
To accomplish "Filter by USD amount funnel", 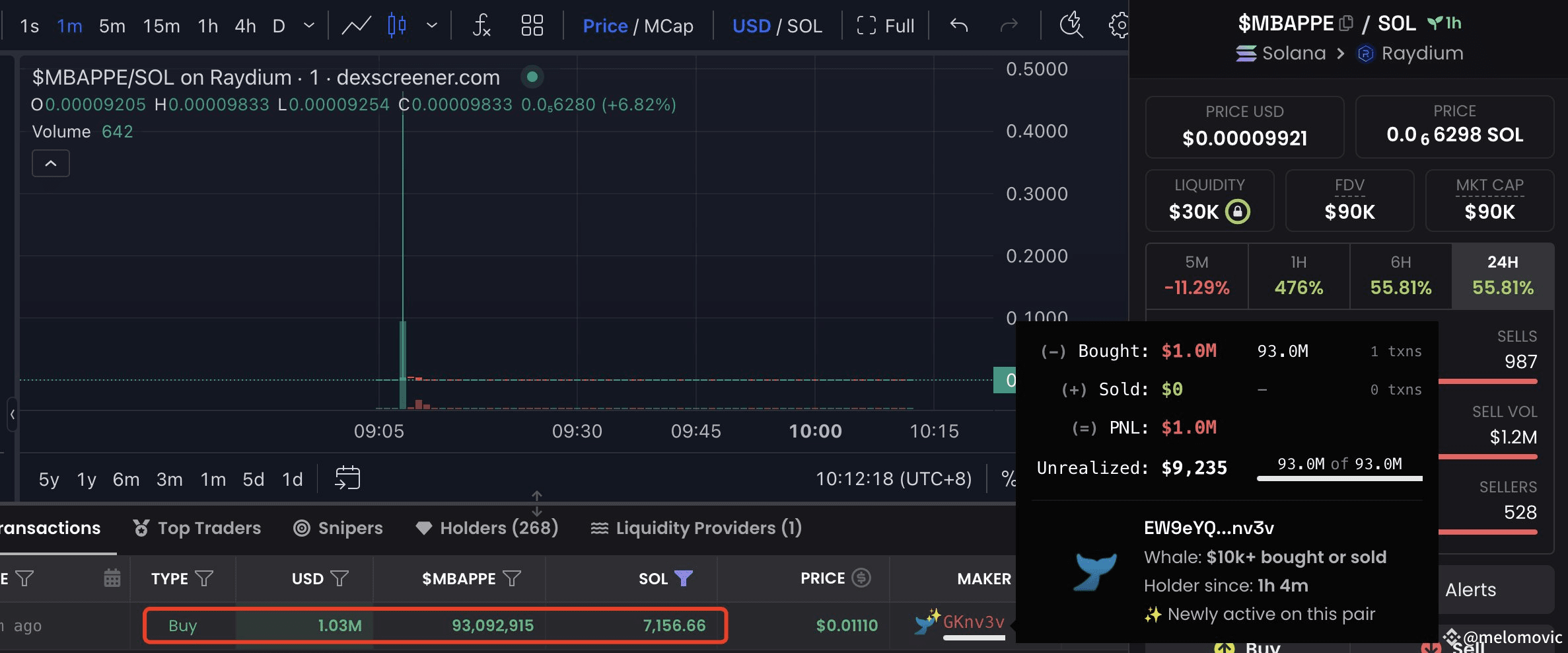I will pyautogui.click(x=339, y=579).
